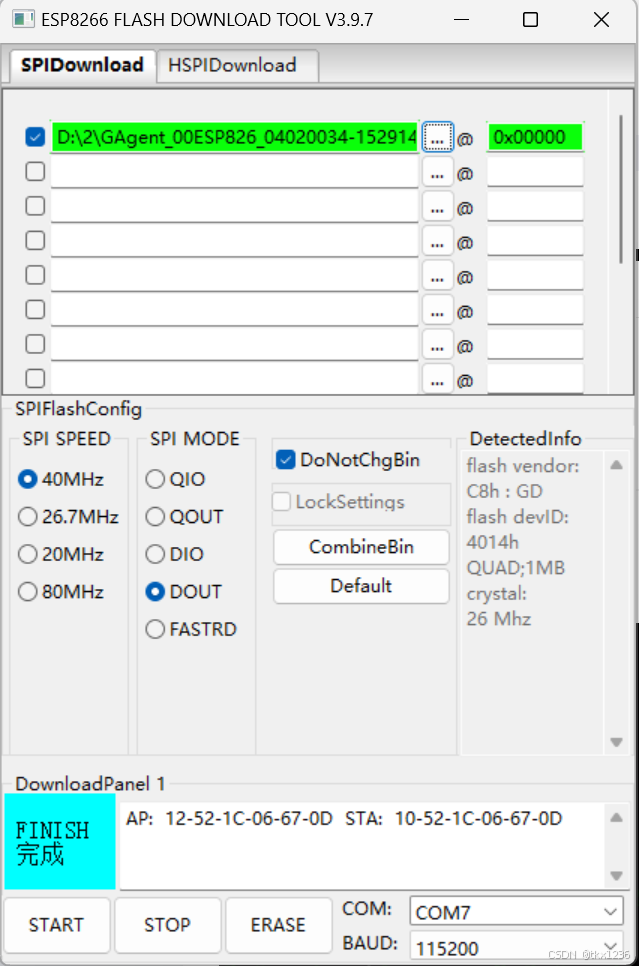
Task: Click the STOP button
Action: coord(167,925)
